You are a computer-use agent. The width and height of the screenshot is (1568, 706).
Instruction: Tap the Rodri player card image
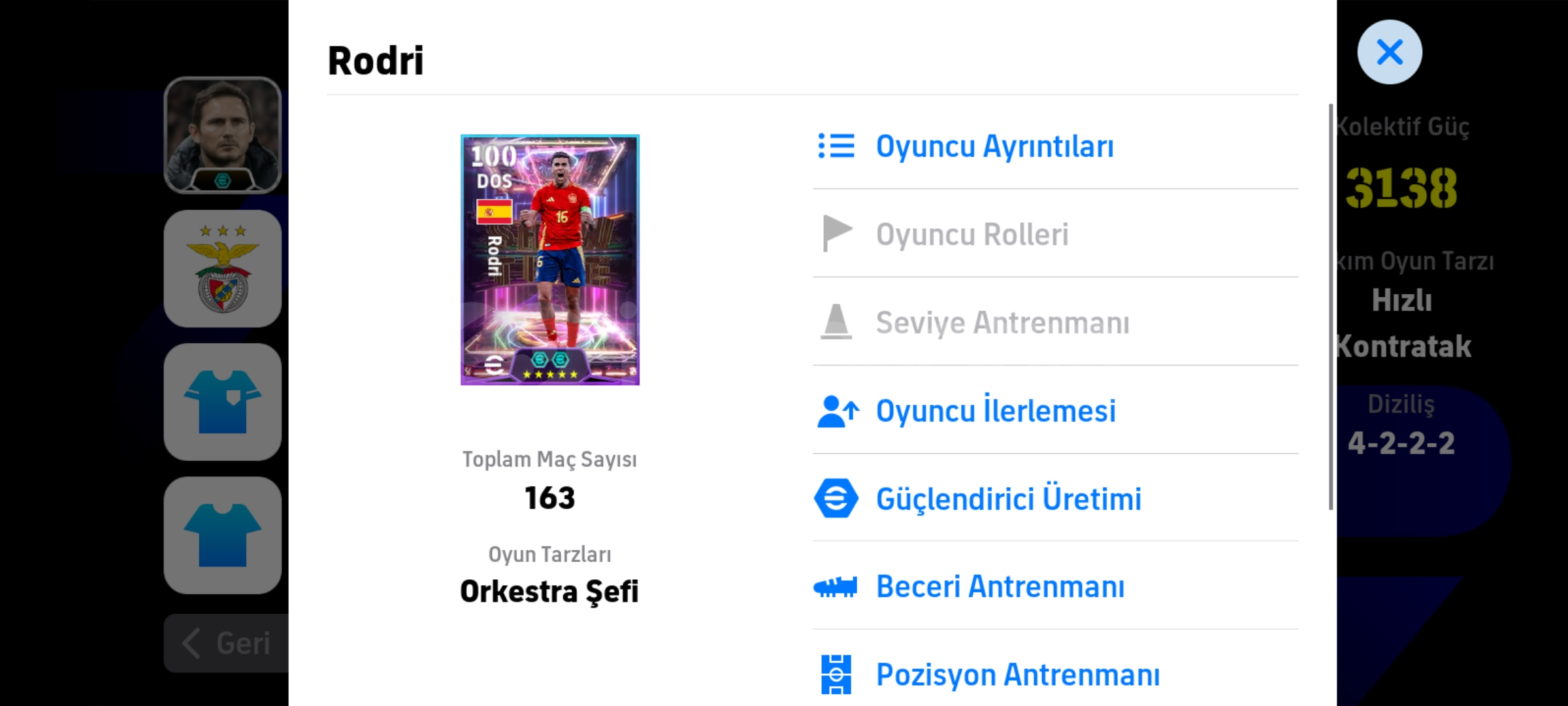550,260
